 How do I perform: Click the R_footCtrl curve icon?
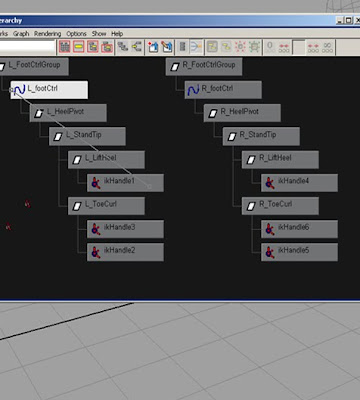pos(193,90)
